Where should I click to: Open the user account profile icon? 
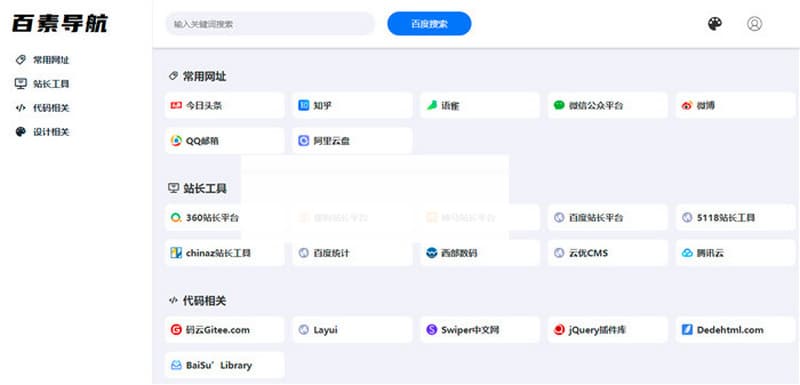pyautogui.click(x=754, y=23)
